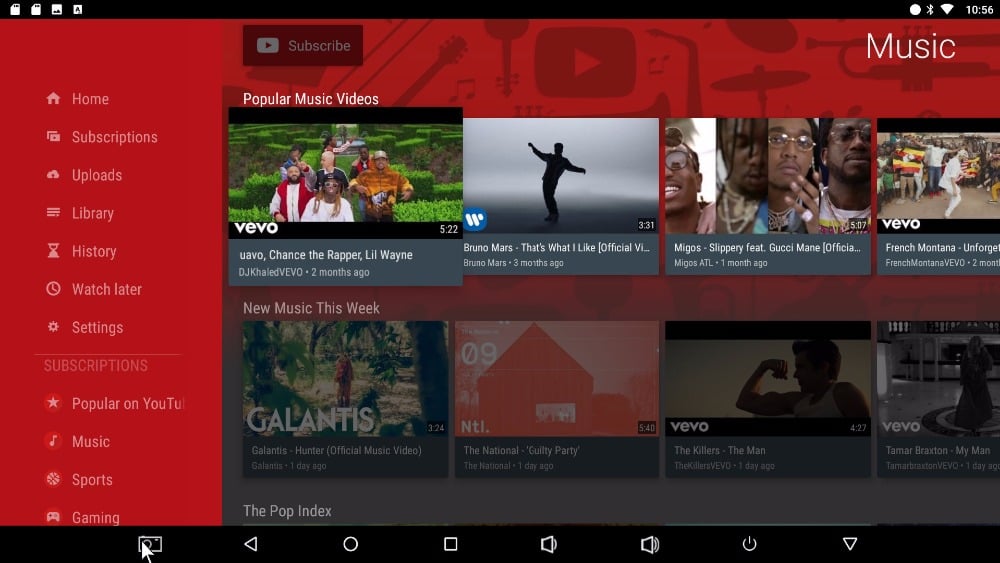Lower volume with the volume down icon

pos(548,544)
